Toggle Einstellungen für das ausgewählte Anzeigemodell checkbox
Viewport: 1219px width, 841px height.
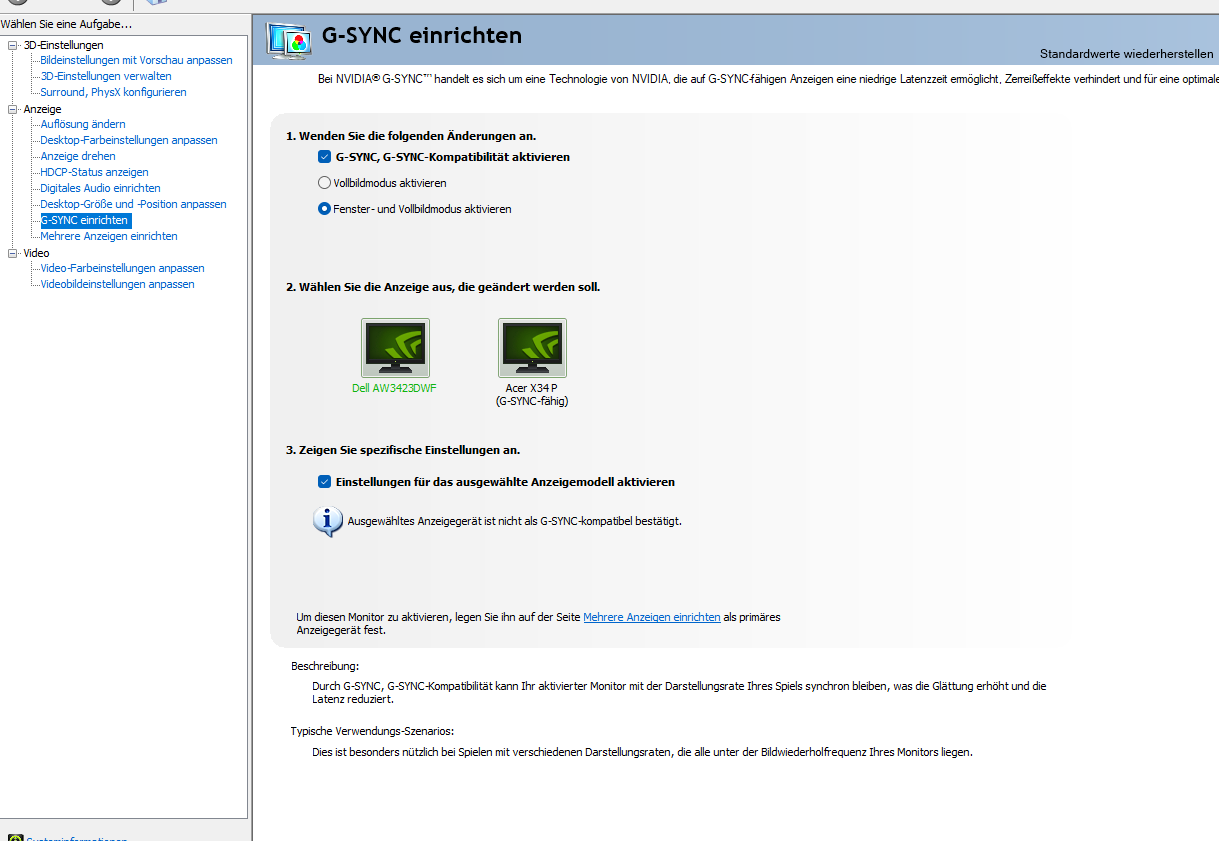point(324,482)
